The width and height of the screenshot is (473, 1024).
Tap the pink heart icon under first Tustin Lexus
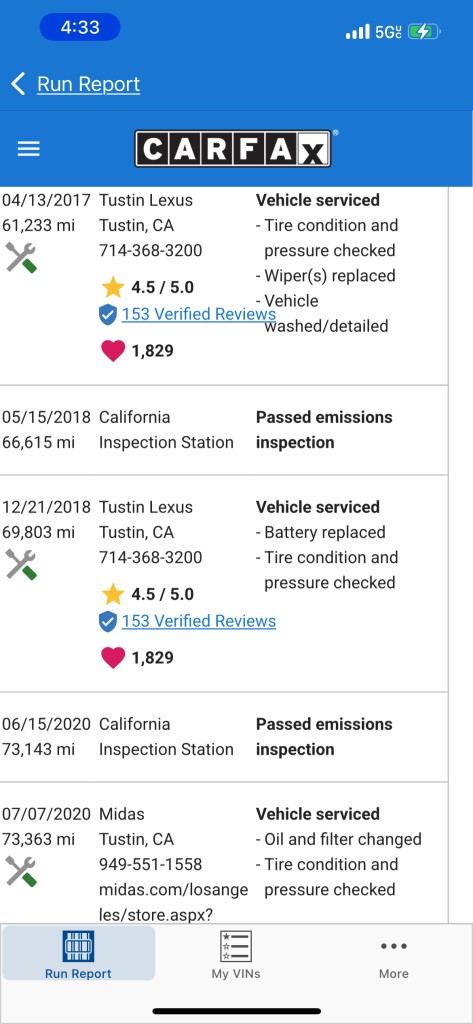(113, 351)
